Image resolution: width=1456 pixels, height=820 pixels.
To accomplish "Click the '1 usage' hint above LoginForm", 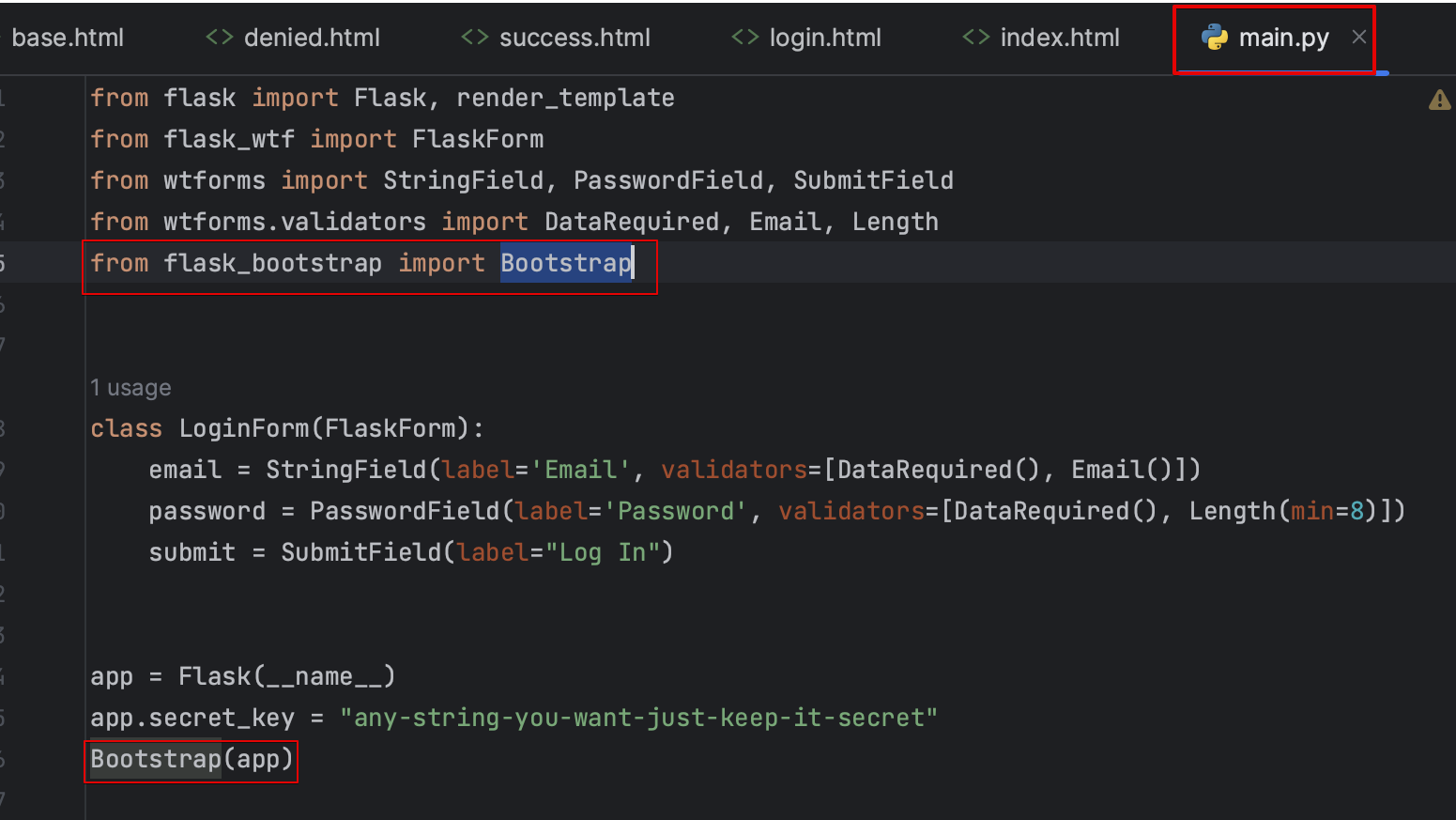I will (130, 388).
